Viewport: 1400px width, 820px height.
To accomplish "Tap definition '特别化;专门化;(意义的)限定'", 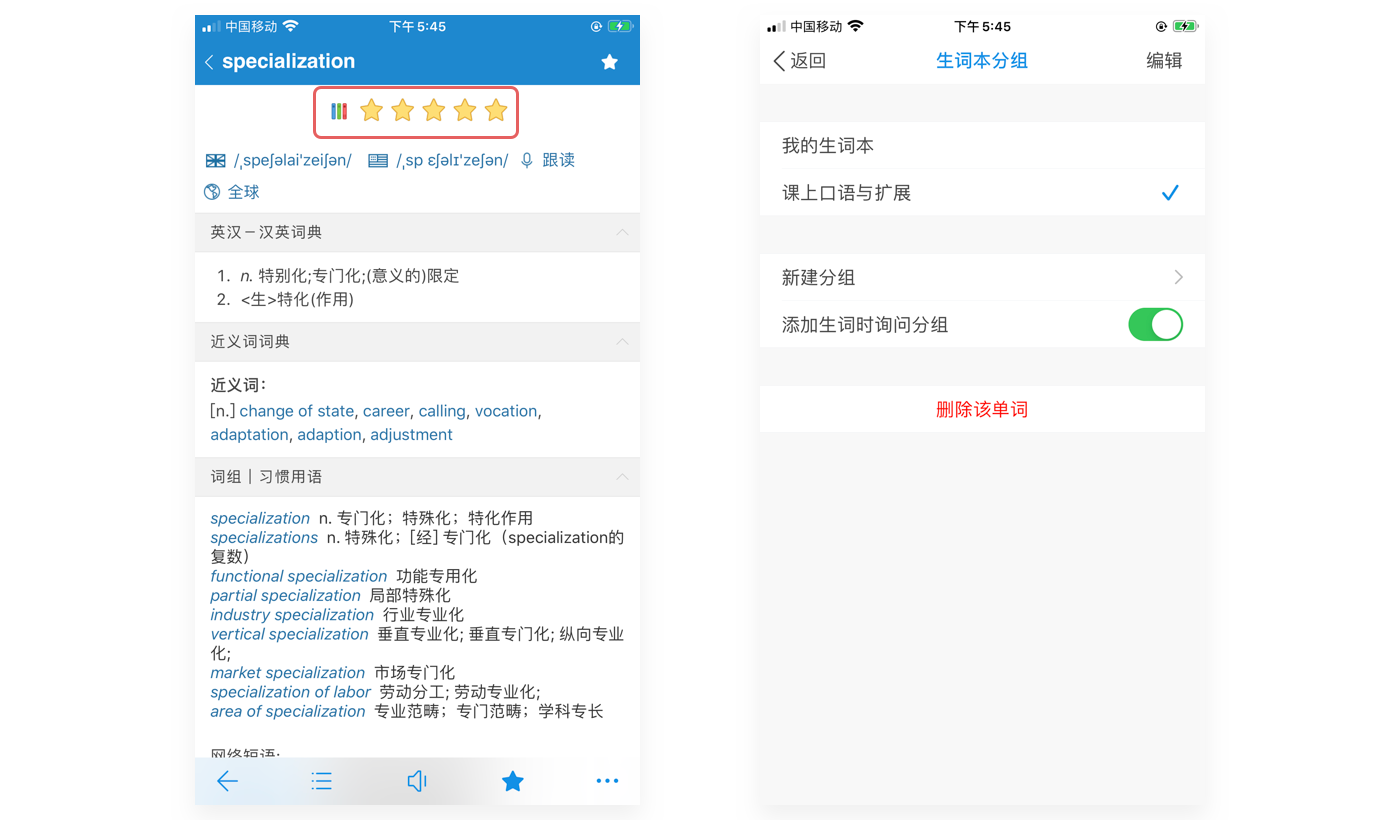I will (x=358, y=276).
